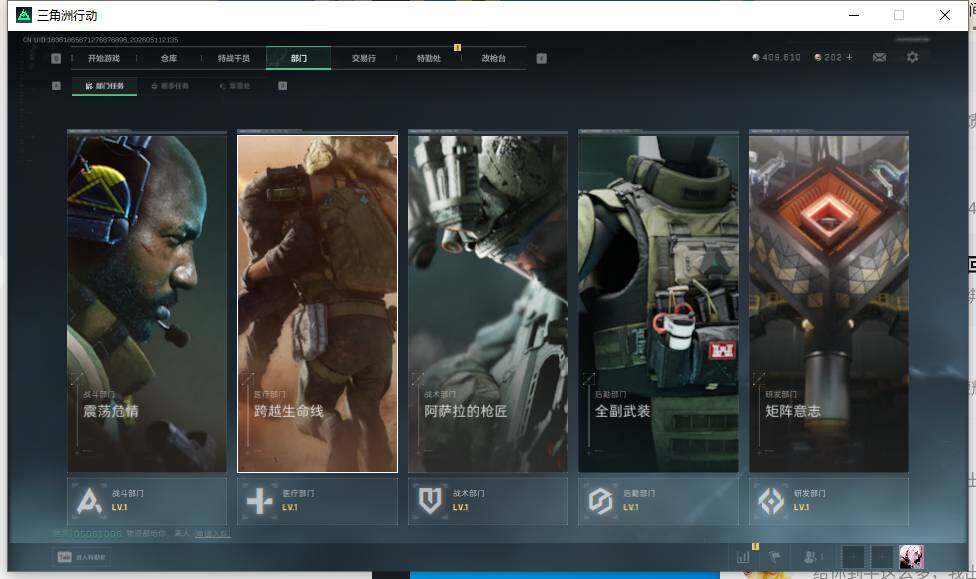Viewport: 976px width, 579px height.
Task: Click the 后勤部门 label in the bottom panel
Action: pos(639,493)
